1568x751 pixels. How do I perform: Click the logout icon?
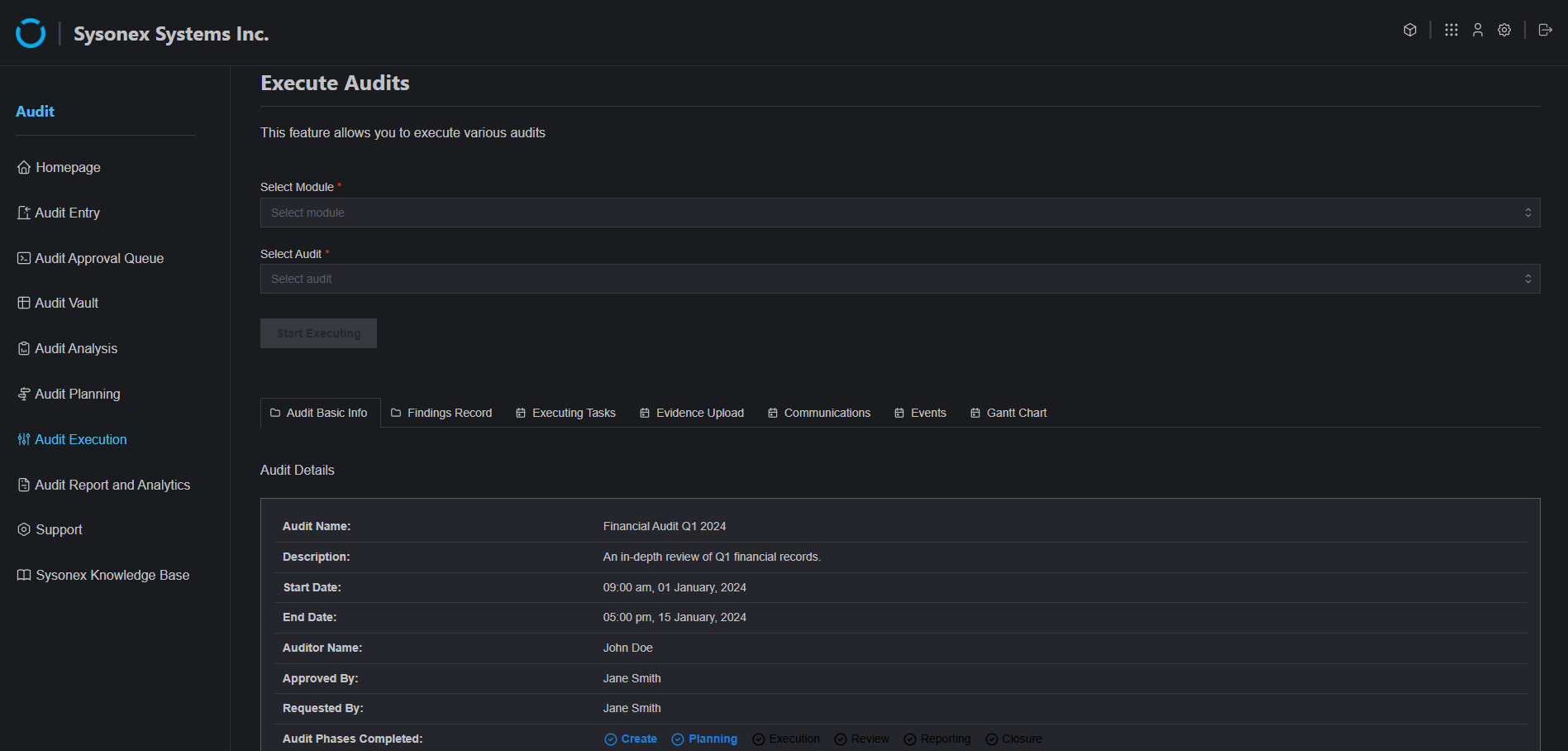tap(1545, 30)
